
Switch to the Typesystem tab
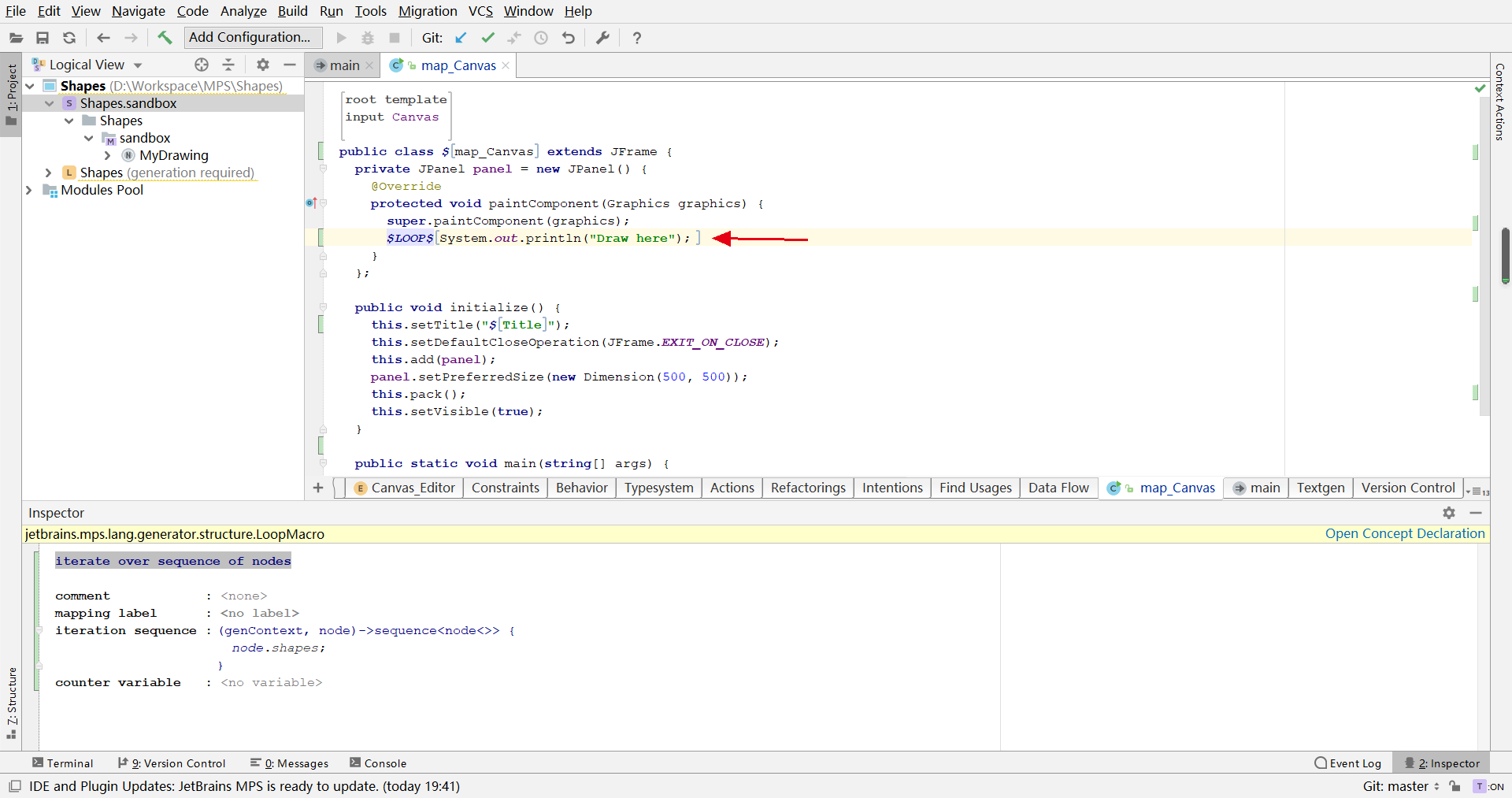tap(658, 488)
